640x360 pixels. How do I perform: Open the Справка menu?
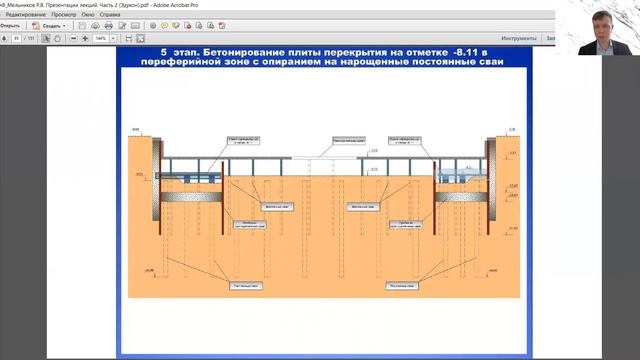click(110, 15)
